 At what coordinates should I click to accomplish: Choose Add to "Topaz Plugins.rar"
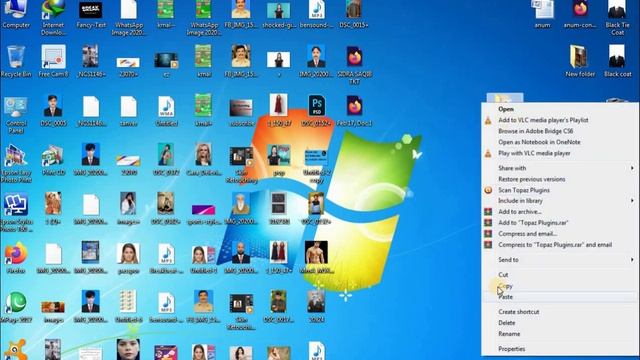click(x=533, y=223)
